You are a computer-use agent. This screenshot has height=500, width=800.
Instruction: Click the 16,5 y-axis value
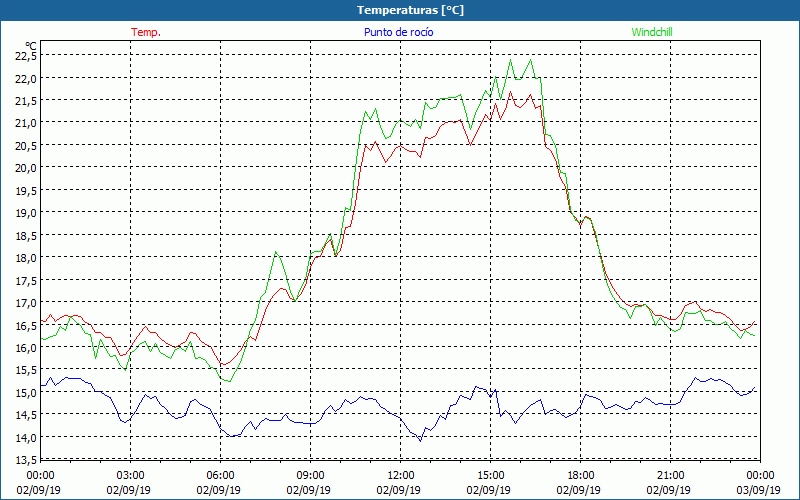[x=27, y=325]
